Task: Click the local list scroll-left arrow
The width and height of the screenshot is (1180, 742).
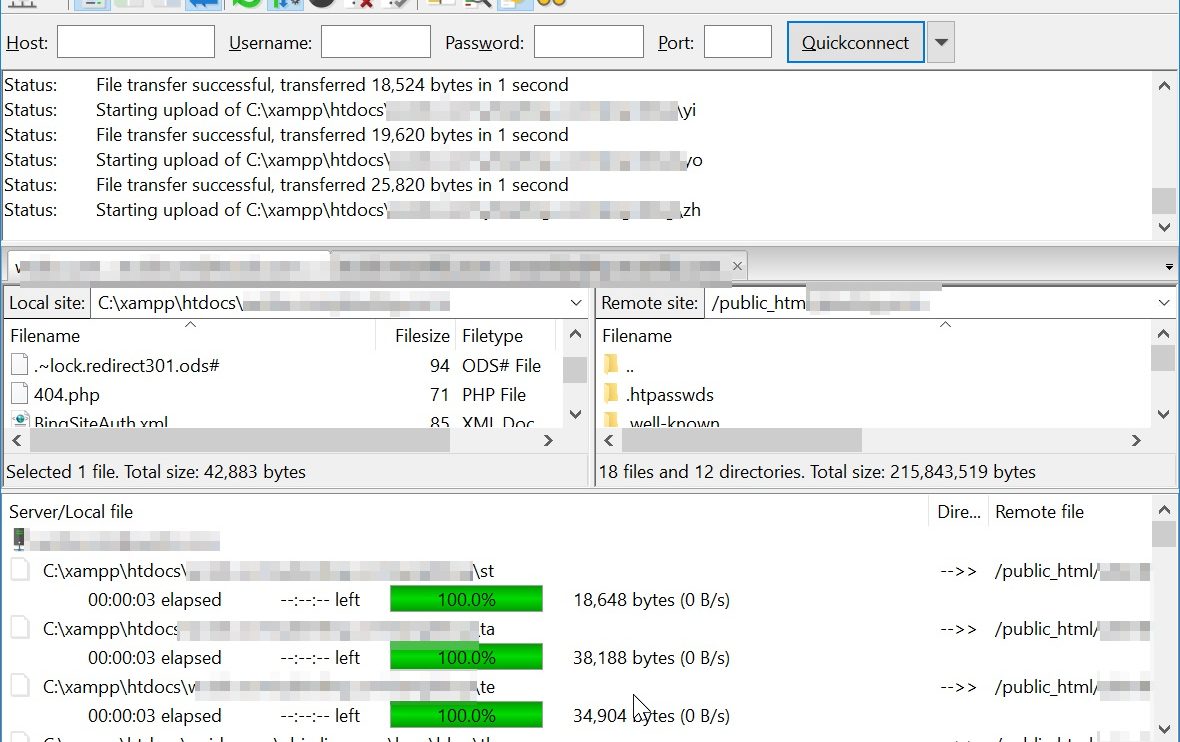Action: (17, 440)
